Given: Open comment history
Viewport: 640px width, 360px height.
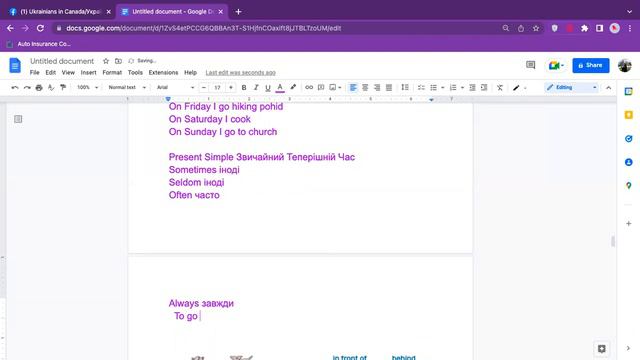Looking at the screenshot, I should point(530,65).
